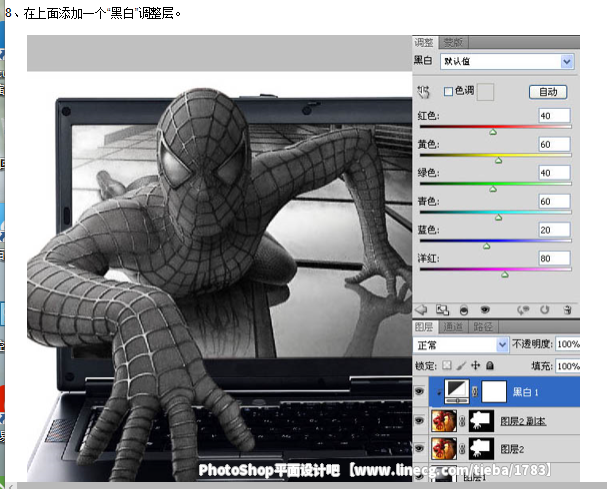The image size is (607, 489).
Task: Click the 黄色 value field
Action: pyautogui.click(x=554, y=144)
